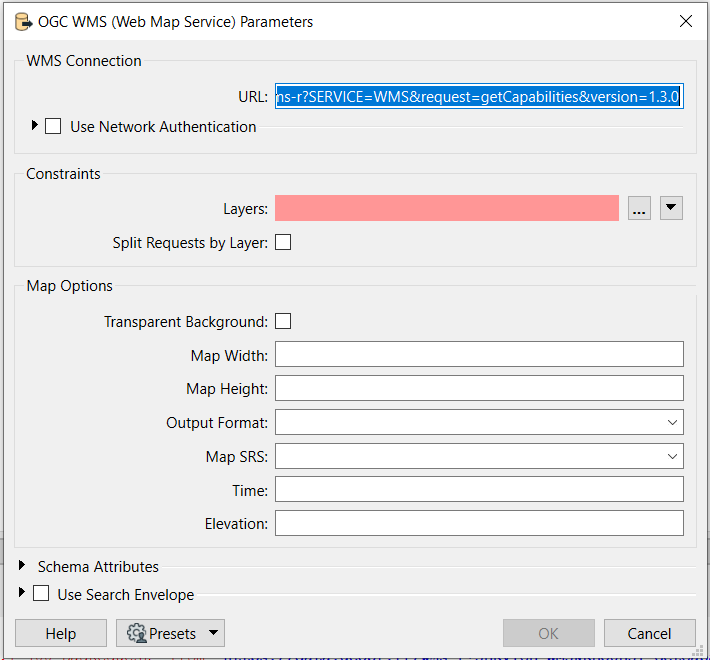Check the Transparent Background option
Viewport: 710px width, 660px height.
coord(283,321)
